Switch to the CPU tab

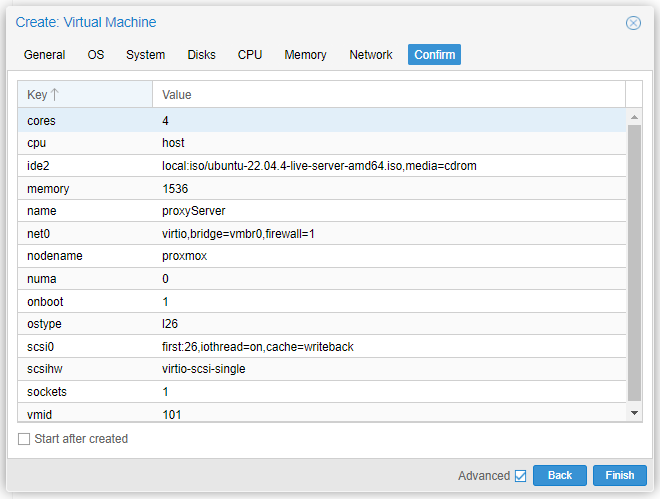(250, 55)
